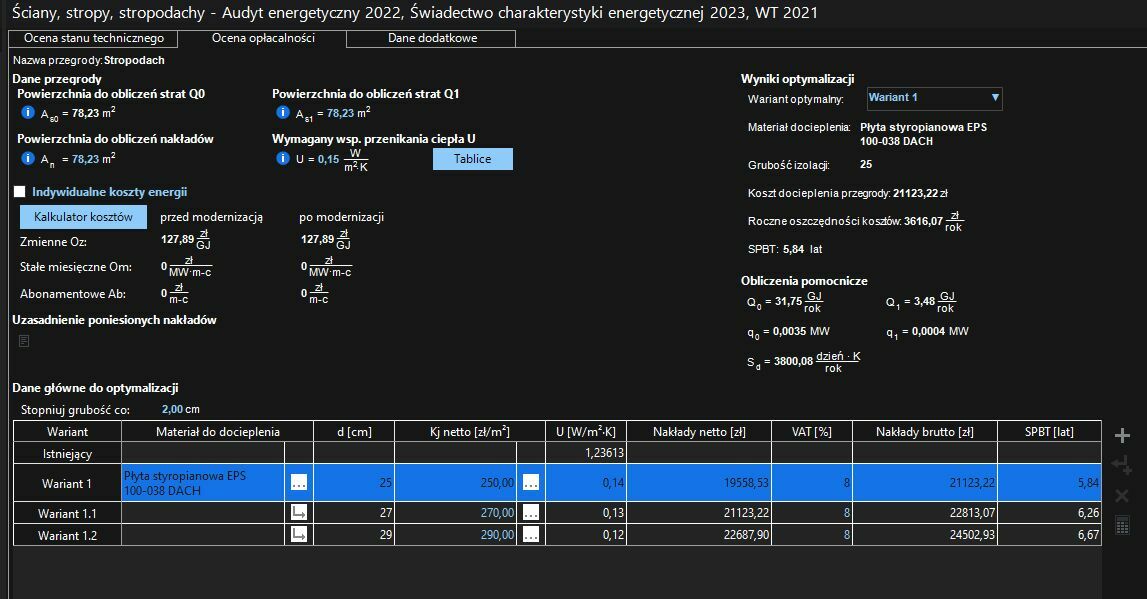Click Nakłady brutto cell 22813,07
Image resolution: width=1147 pixels, height=599 pixels.
(925, 513)
